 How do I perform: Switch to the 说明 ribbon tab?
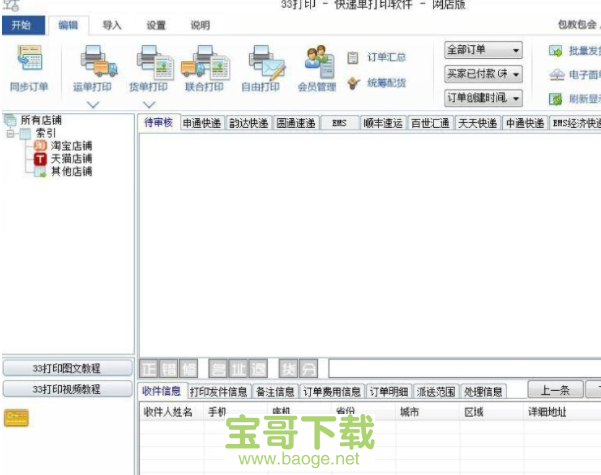pos(200,25)
